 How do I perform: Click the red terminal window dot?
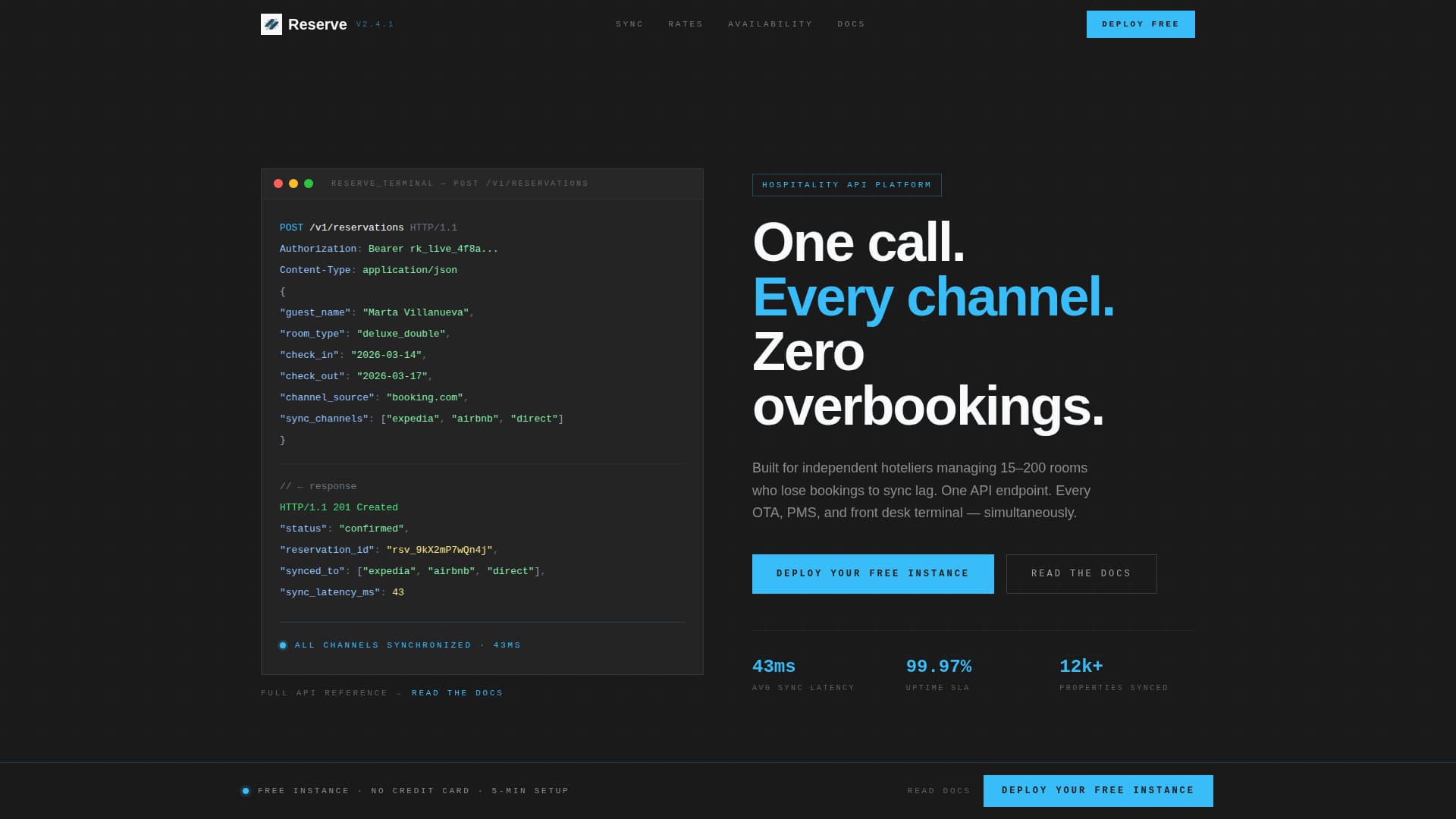click(278, 184)
